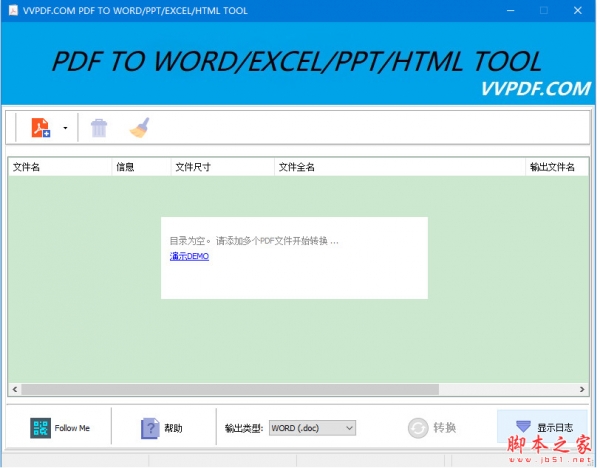
Task: Open the 帮助 help button
Action: [x=162, y=428]
